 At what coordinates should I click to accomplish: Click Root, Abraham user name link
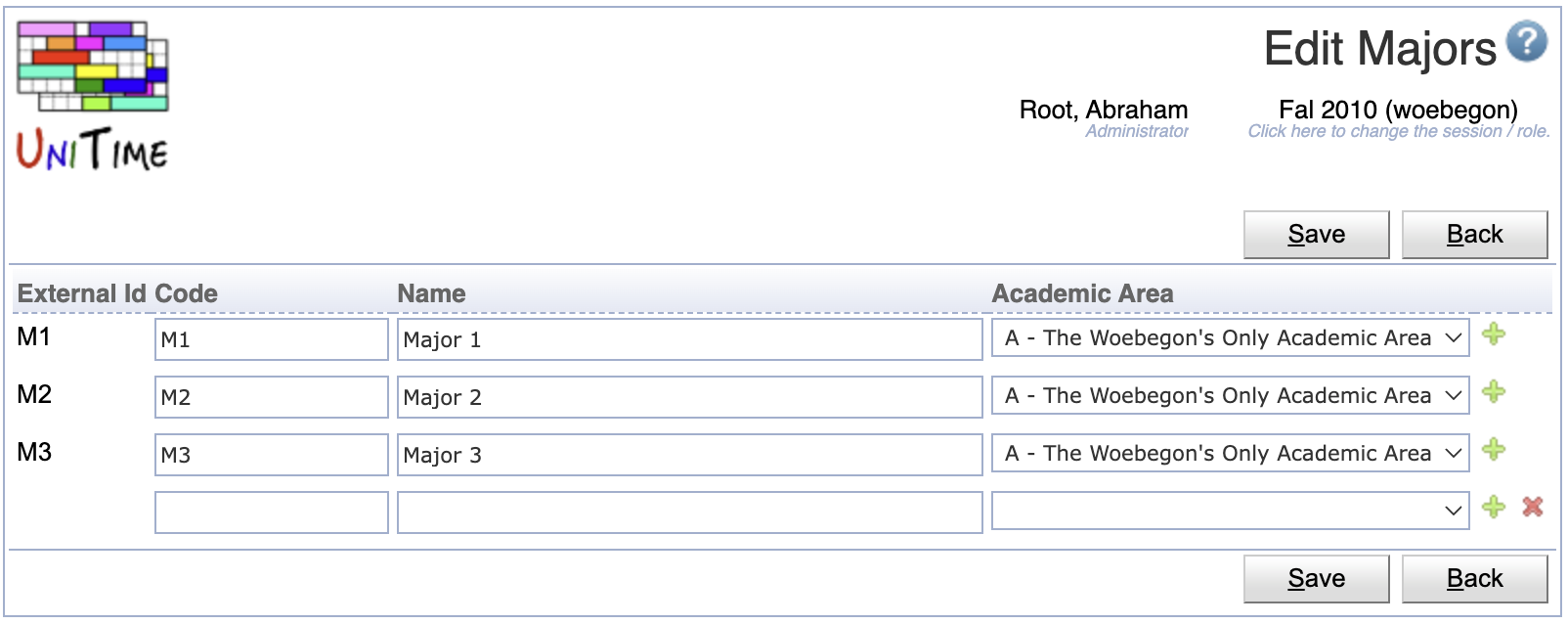tap(1104, 110)
